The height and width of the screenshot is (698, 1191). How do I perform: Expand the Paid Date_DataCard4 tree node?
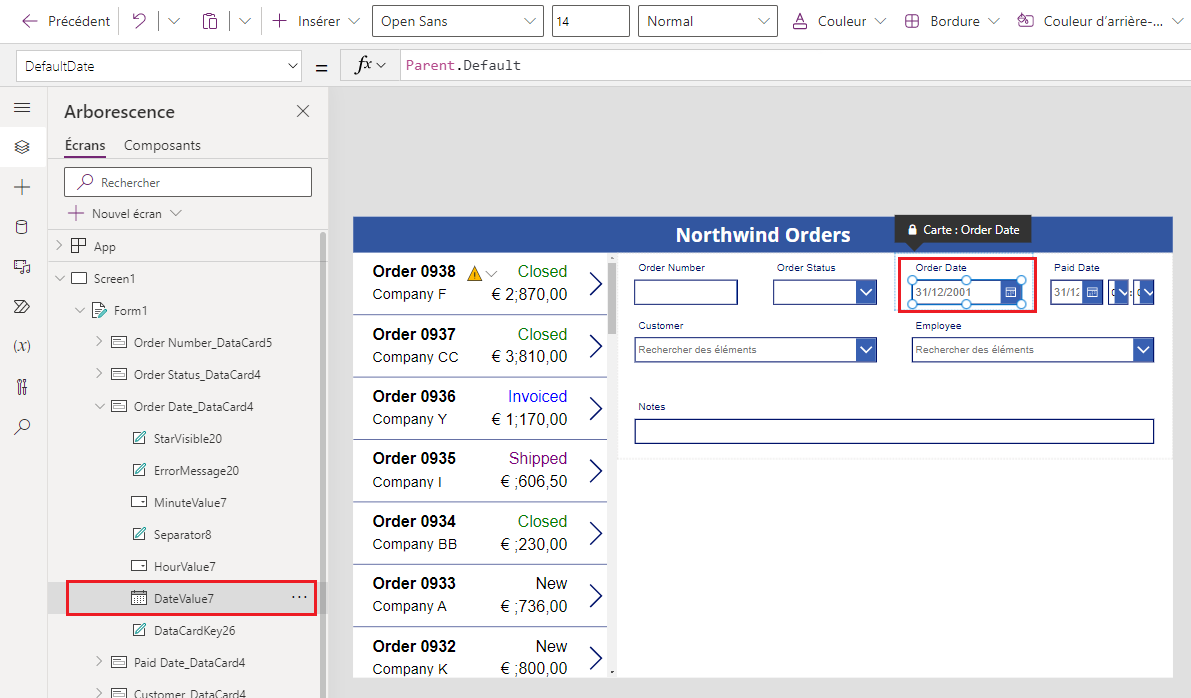point(100,662)
